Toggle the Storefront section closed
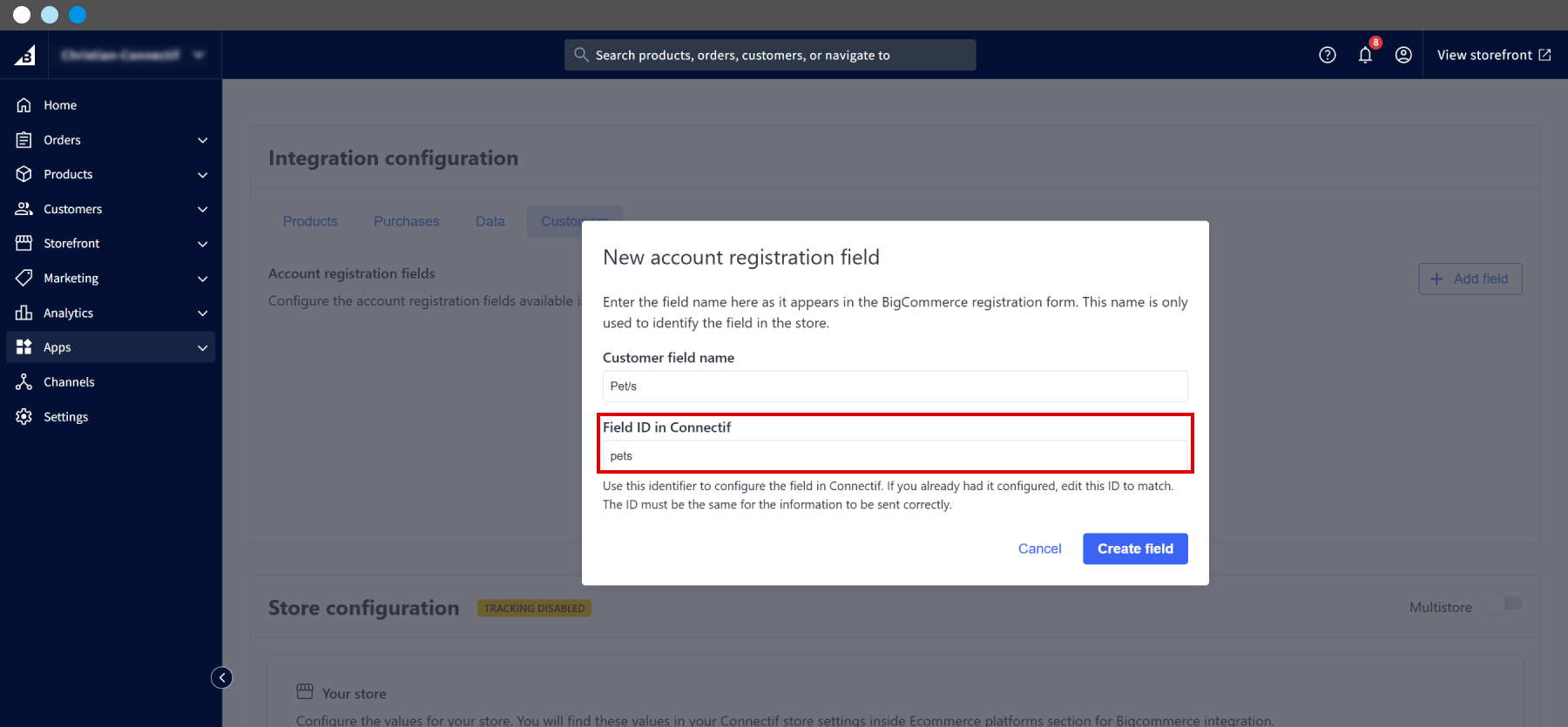The width and height of the screenshot is (1568, 727). (203, 244)
